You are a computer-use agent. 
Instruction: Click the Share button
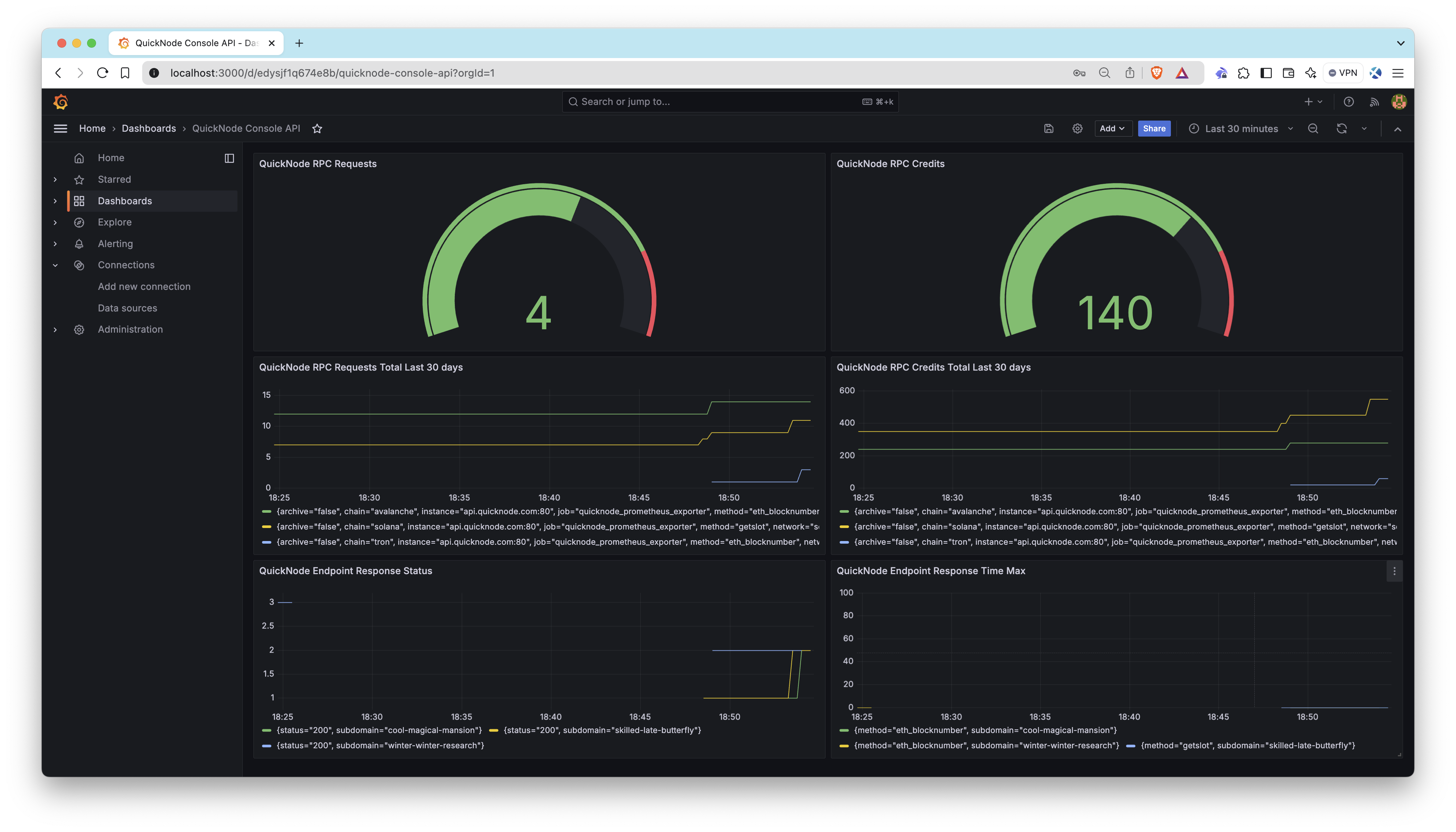(x=1154, y=128)
